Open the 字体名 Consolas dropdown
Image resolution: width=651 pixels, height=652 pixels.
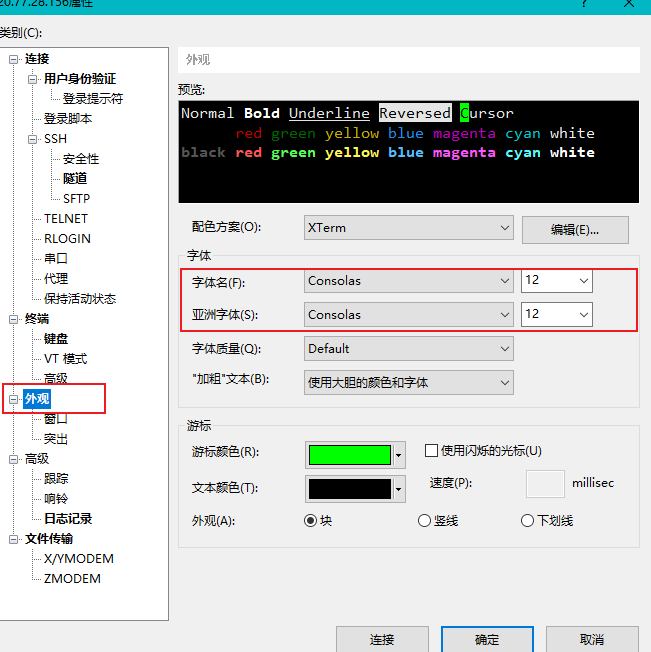pos(409,281)
